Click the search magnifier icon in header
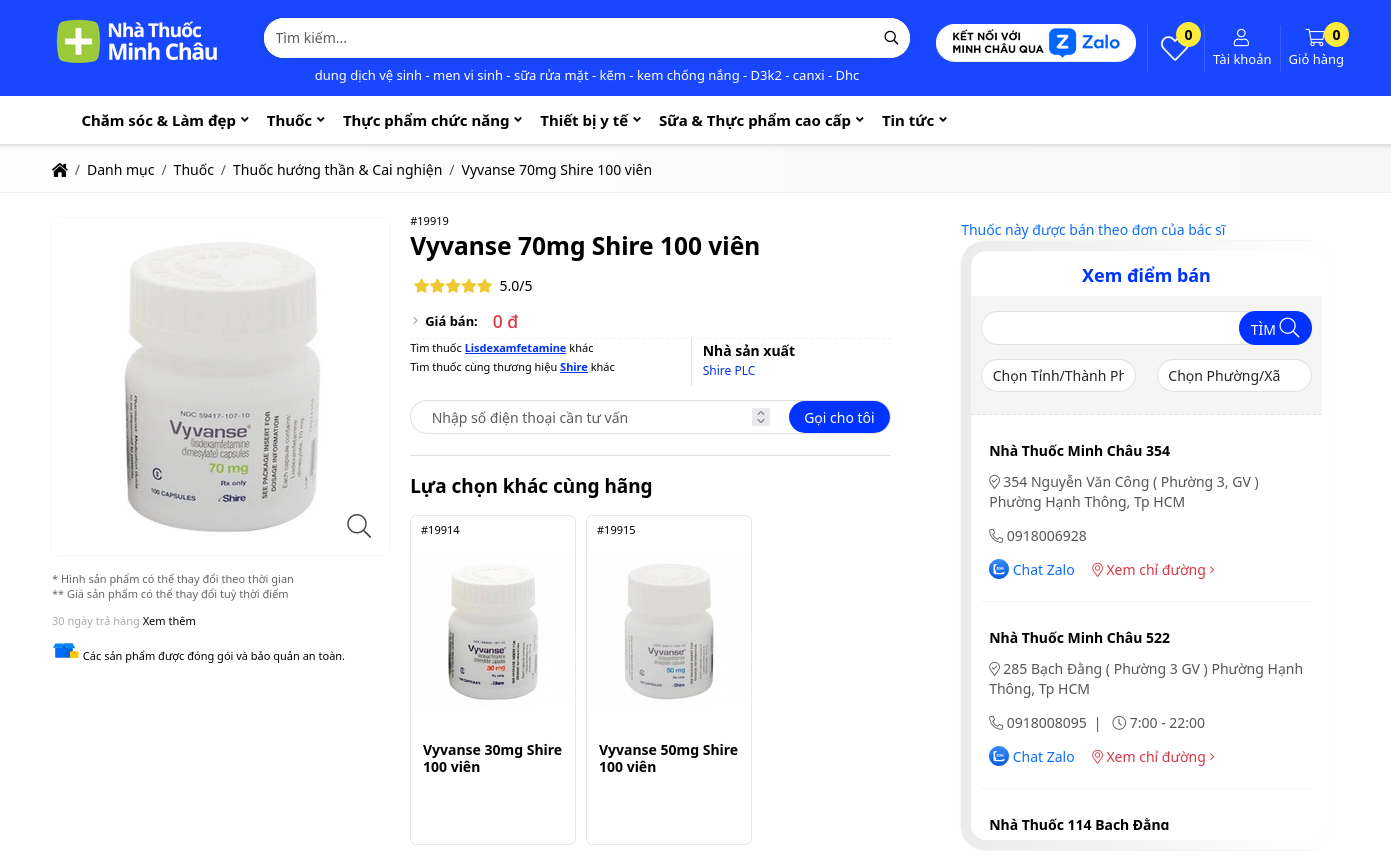Screen dimensions: 1391x858 click(891, 38)
